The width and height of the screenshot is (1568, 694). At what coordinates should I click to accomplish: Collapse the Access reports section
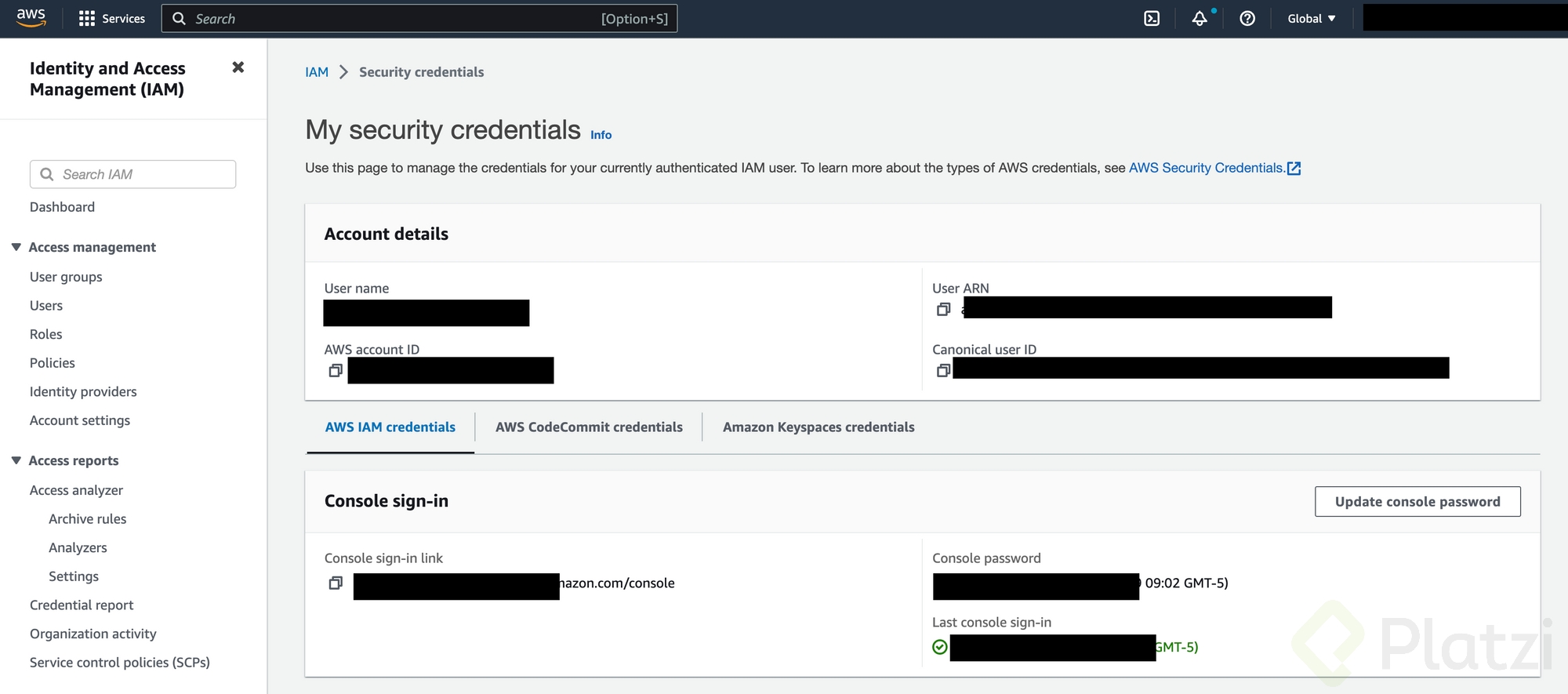coord(16,460)
